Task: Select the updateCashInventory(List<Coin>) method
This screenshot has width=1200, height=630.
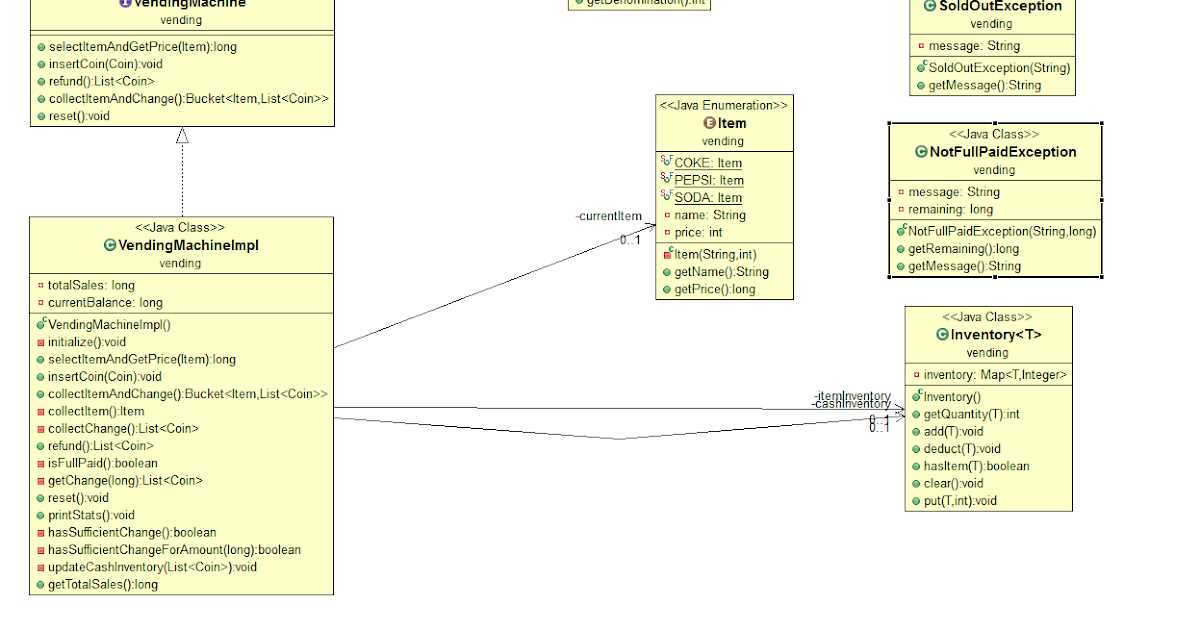Action: [x=152, y=567]
